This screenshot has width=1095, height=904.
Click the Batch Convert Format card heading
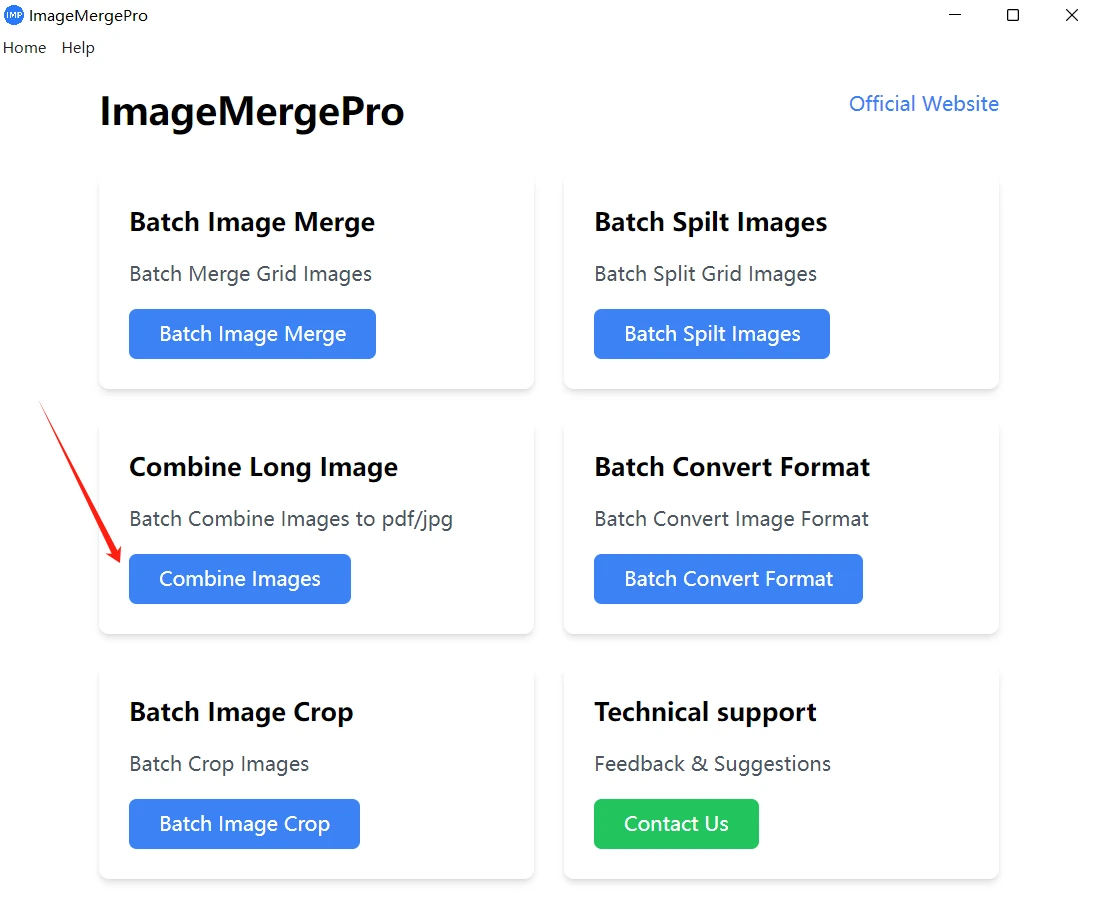(x=732, y=467)
